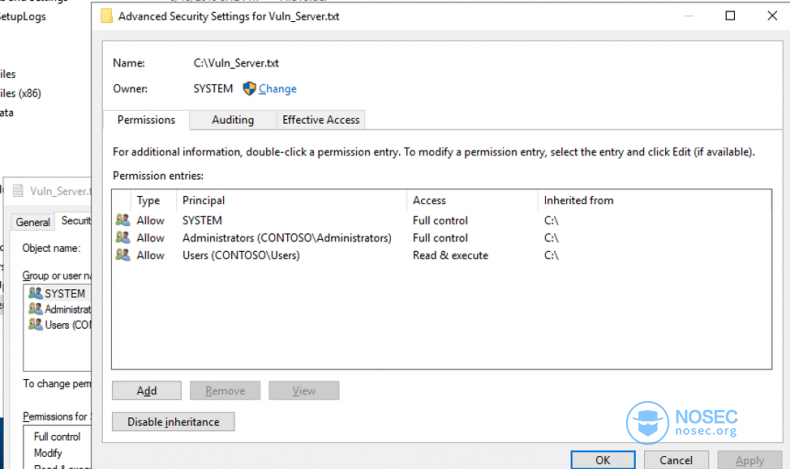
Task: Click the Change owner link
Action: pyautogui.click(x=278, y=89)
